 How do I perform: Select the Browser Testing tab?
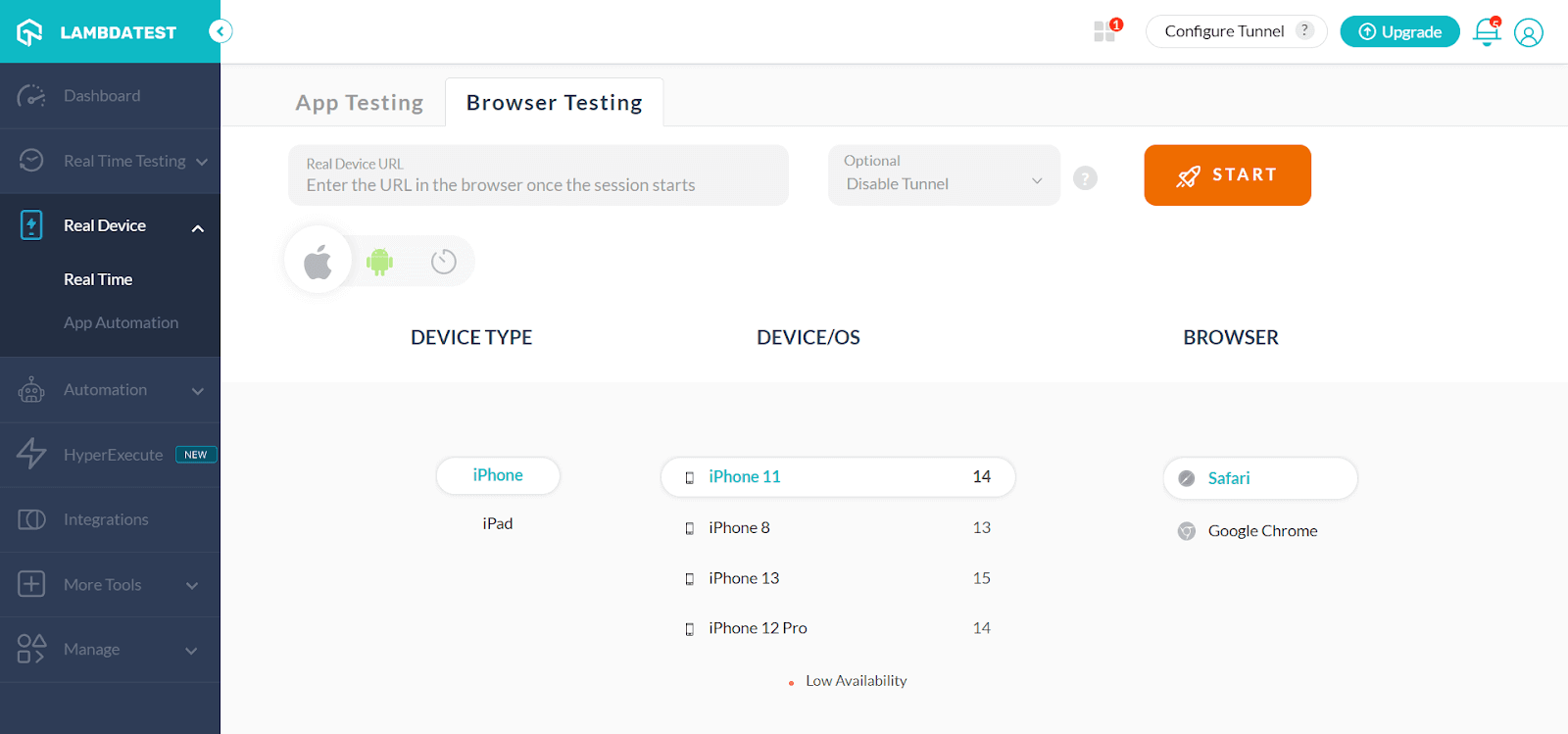554,102
